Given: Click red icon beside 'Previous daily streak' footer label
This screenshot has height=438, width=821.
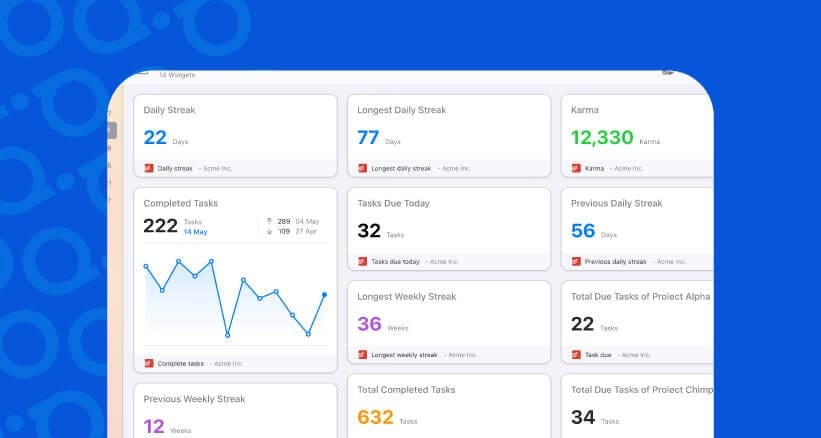Looking at the screenshot, I should (x=576, y=261).
